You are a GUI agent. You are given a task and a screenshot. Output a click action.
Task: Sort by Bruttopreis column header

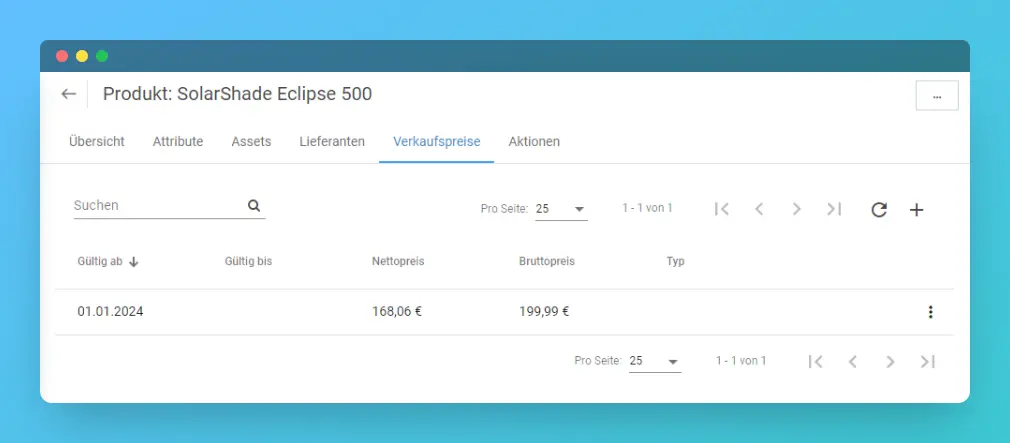coord(547,262)
